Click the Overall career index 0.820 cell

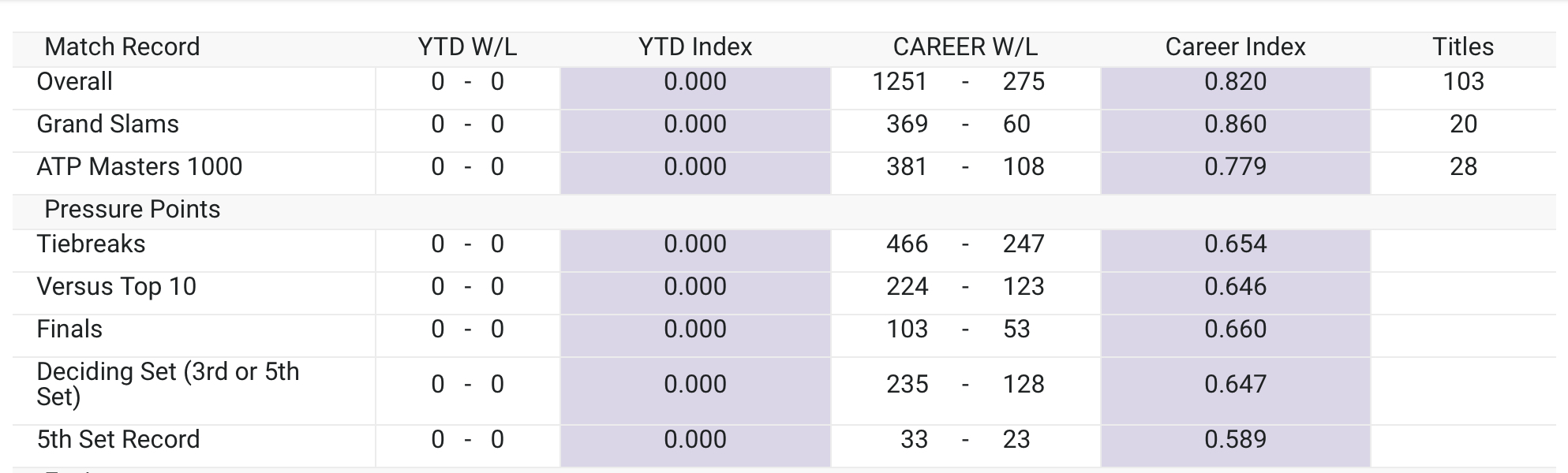pyautogui.click(x=1235, y=82)
